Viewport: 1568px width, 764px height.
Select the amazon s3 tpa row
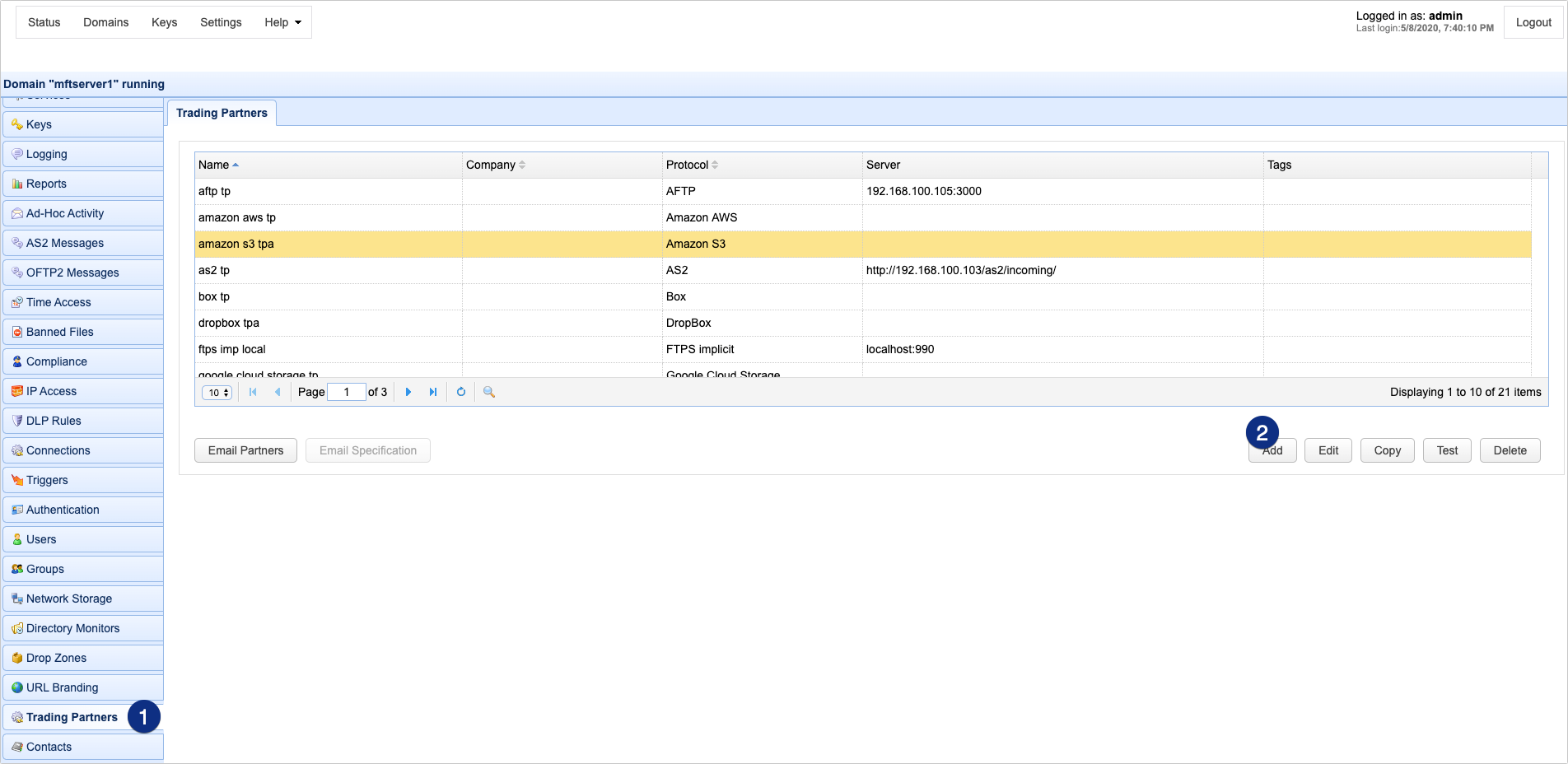pos(863,244)
